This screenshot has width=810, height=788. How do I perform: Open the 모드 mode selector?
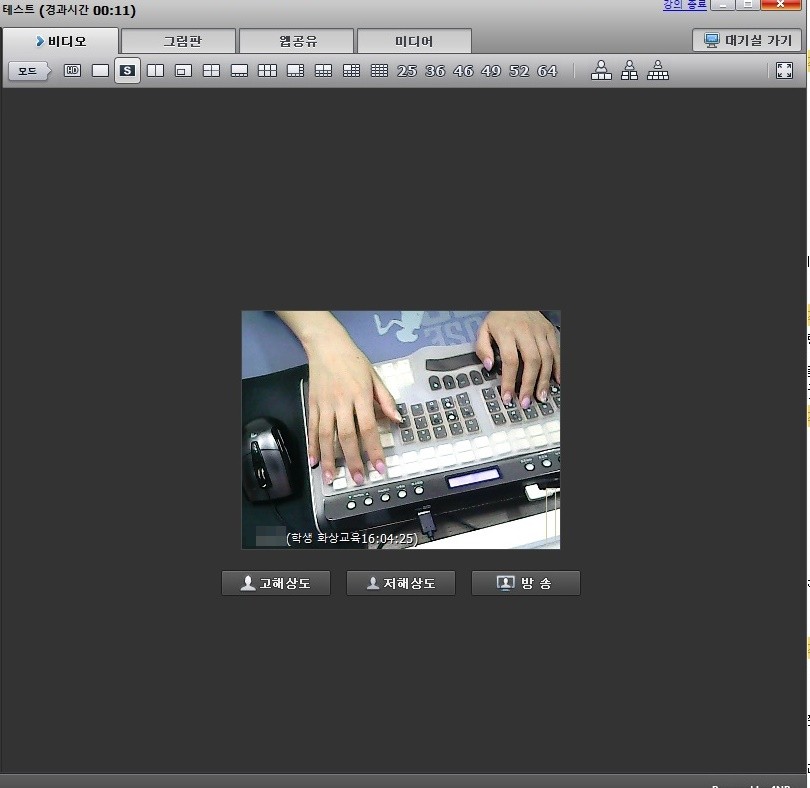tap(29, 71)
